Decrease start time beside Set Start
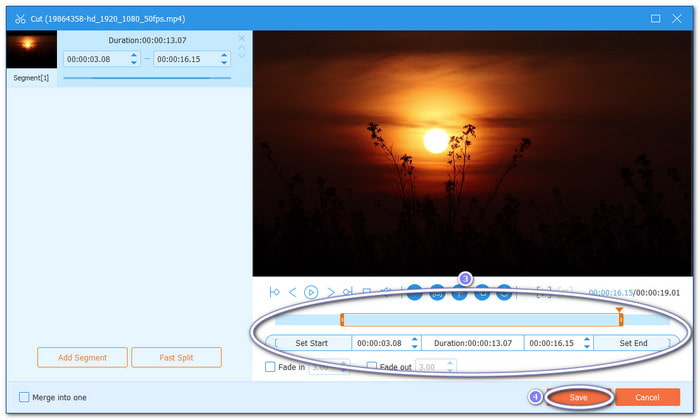Screen dimensions: 700x420 tap(414, 347)
